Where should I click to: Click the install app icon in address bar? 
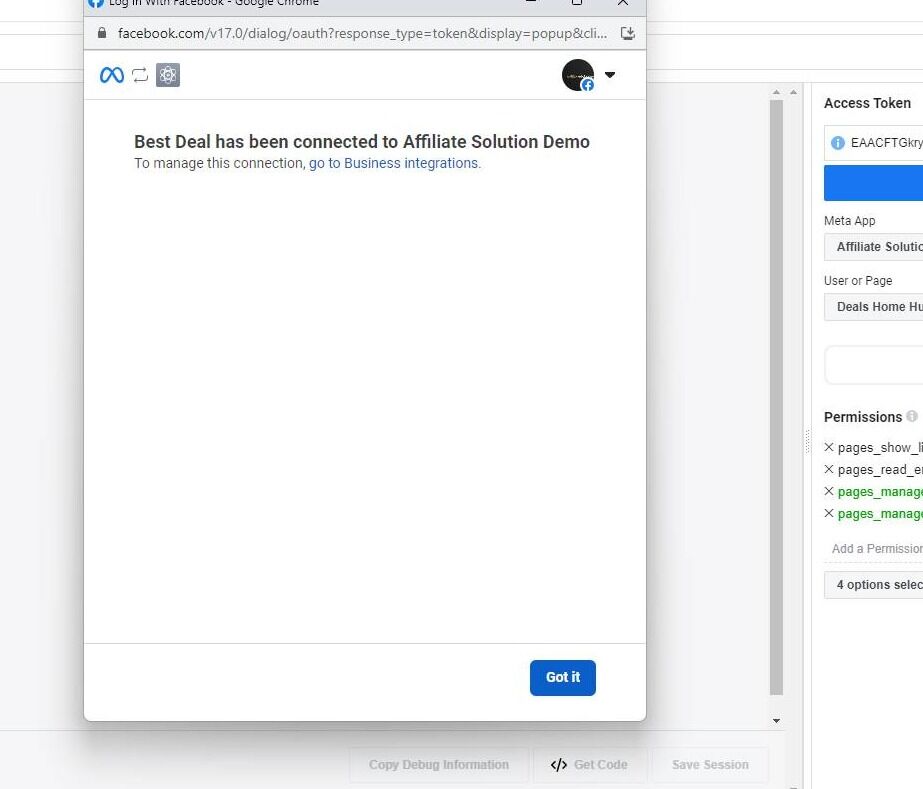pos(627,33)
